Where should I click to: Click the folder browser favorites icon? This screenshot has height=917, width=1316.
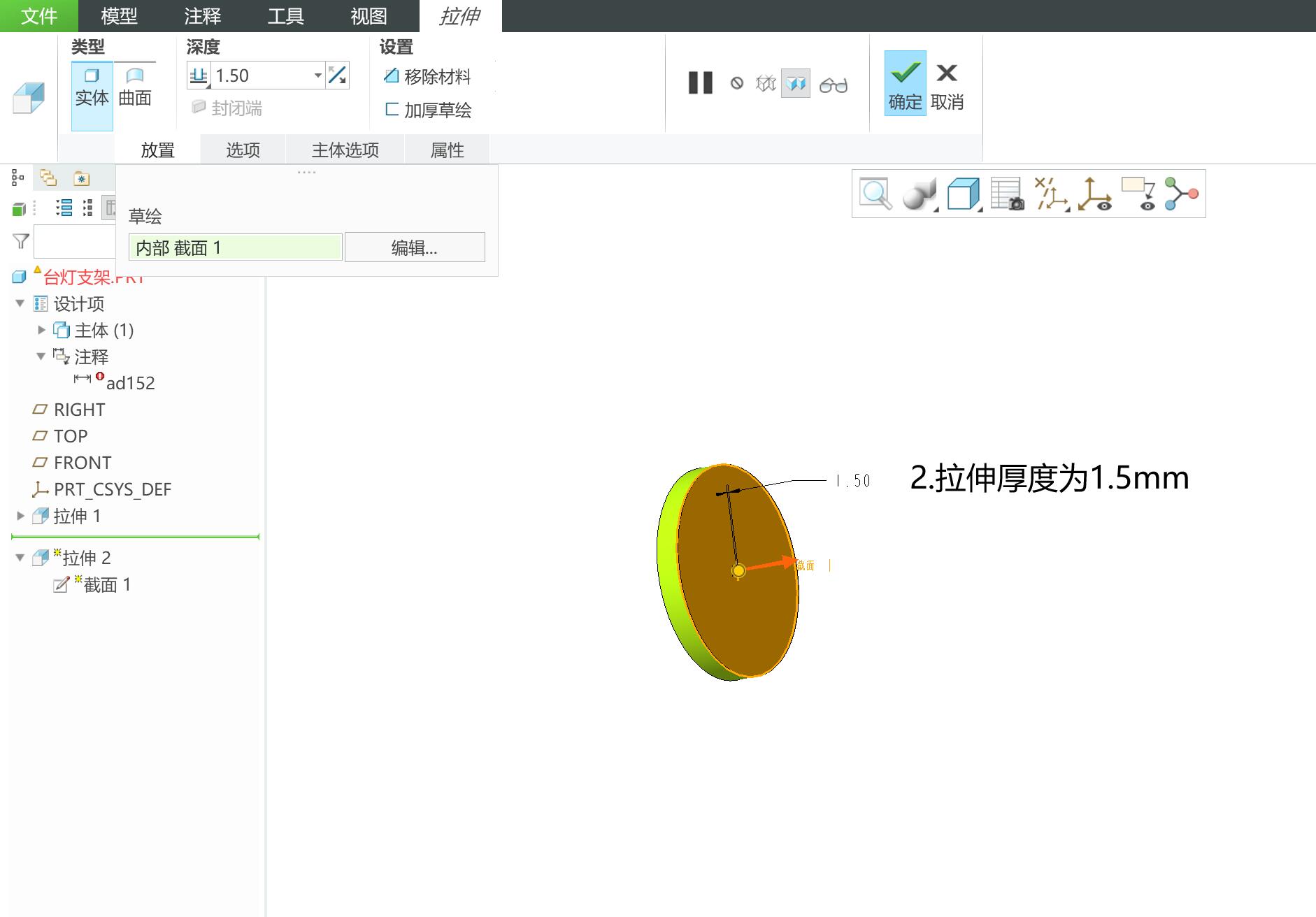pos(82,179)
